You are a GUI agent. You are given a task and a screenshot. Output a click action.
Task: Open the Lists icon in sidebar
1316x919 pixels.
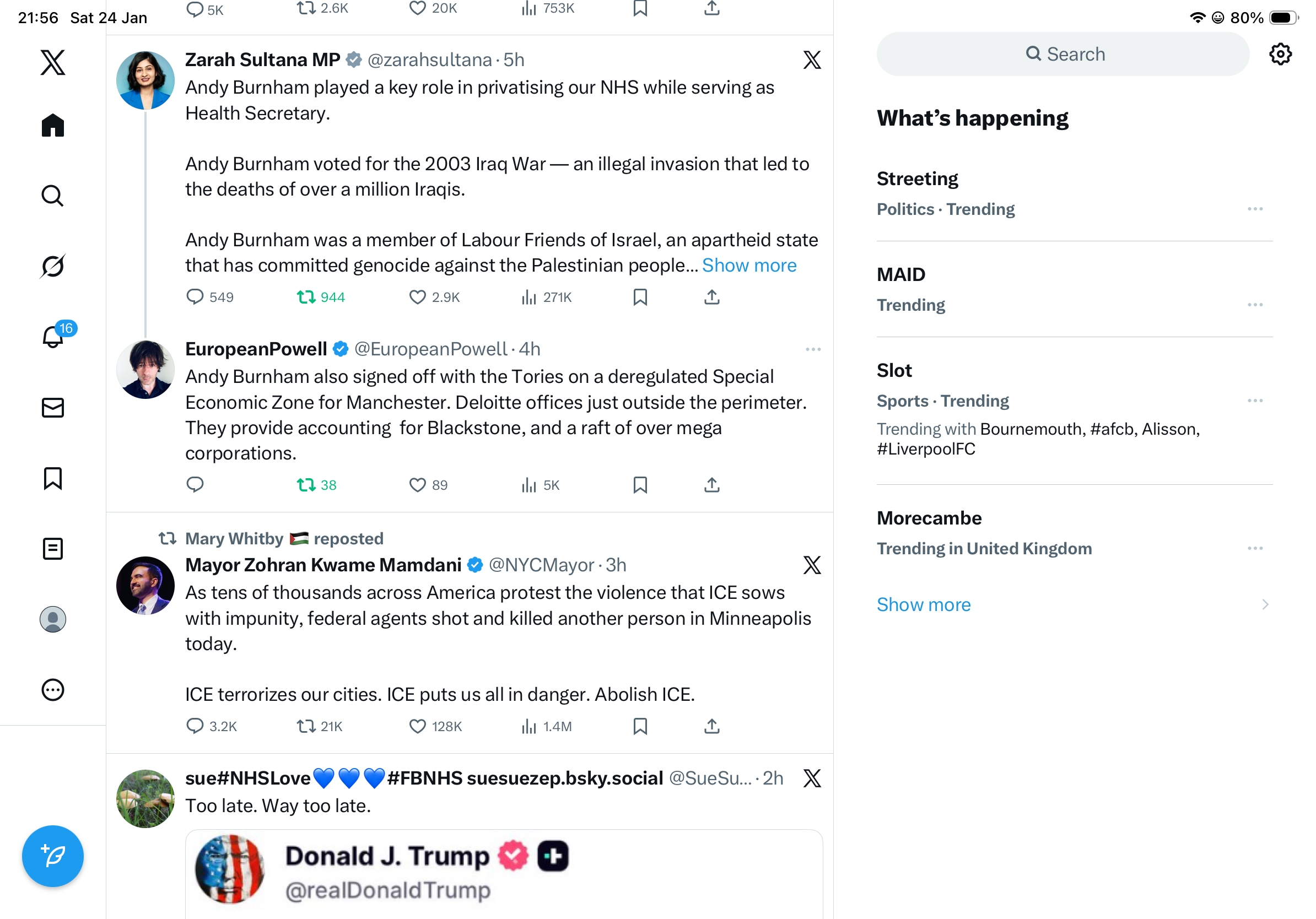click(53, 548)
